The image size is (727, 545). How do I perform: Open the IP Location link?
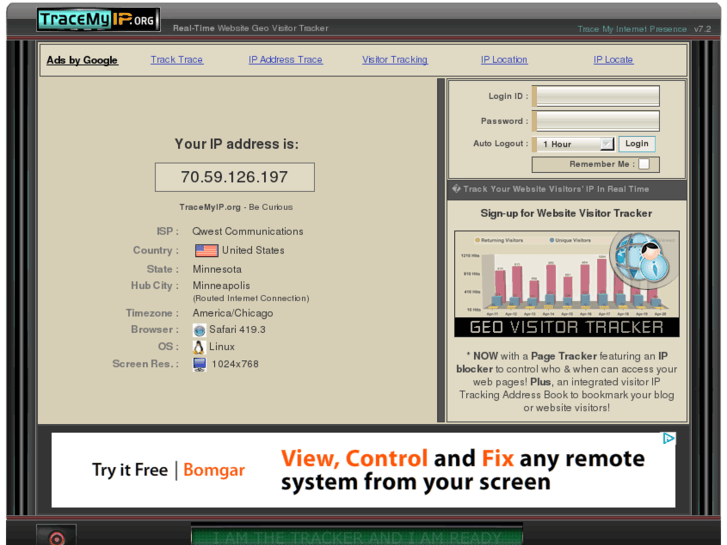504,60
